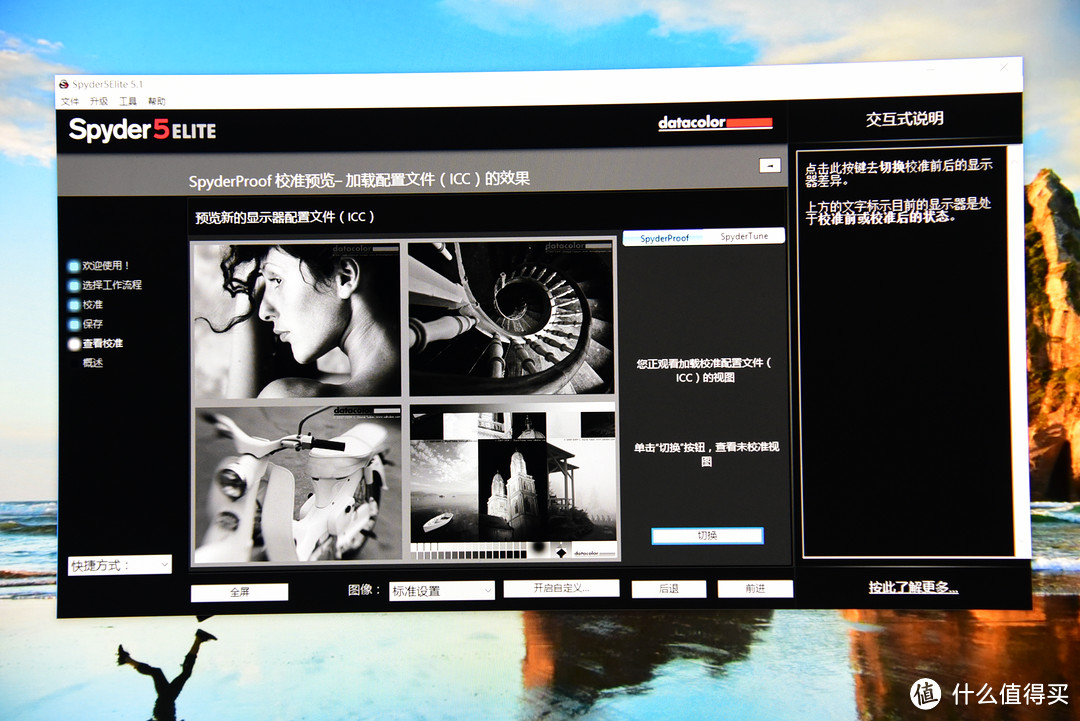Screen dimensions: 1080x721
Task: Switch to the SpyderTune tab
Action: pyautogui.click(x=744, y=236)
